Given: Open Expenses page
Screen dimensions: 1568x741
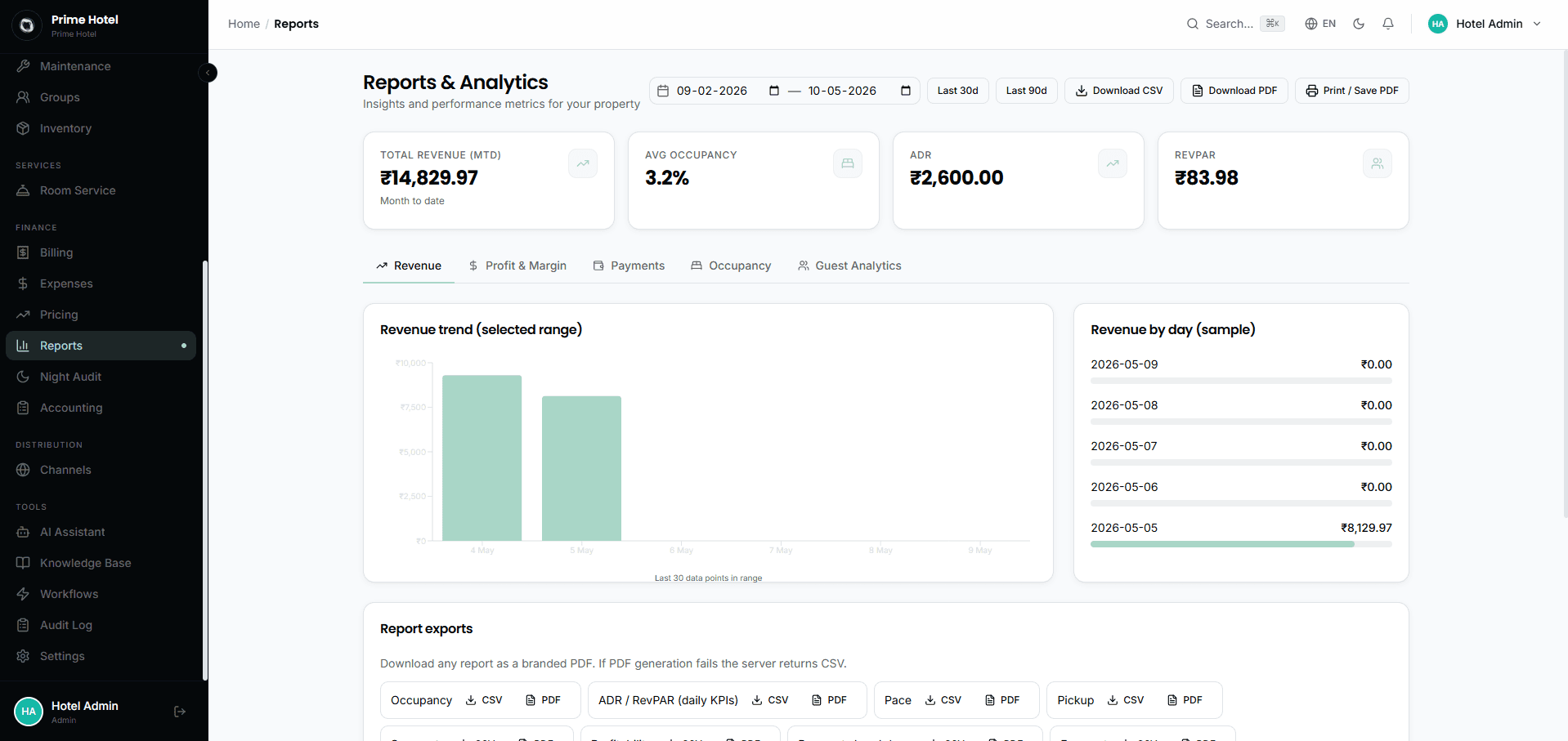Looking at the screenshot, I should pos(101,283).
